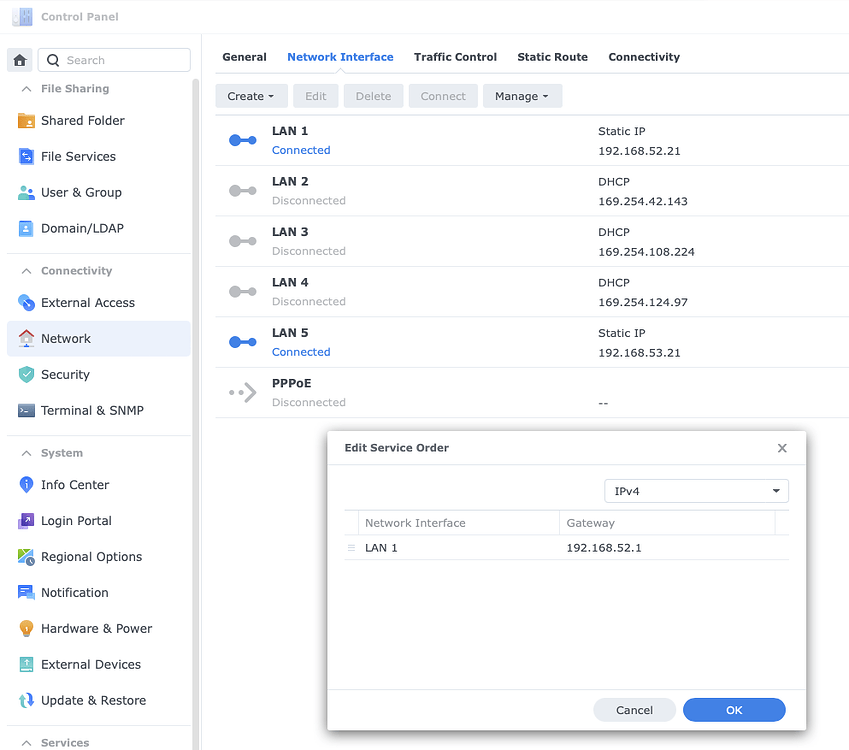Click the LAN 1 connected interface icon
Viewport: 849px width, 750px height.
point(243,140)
